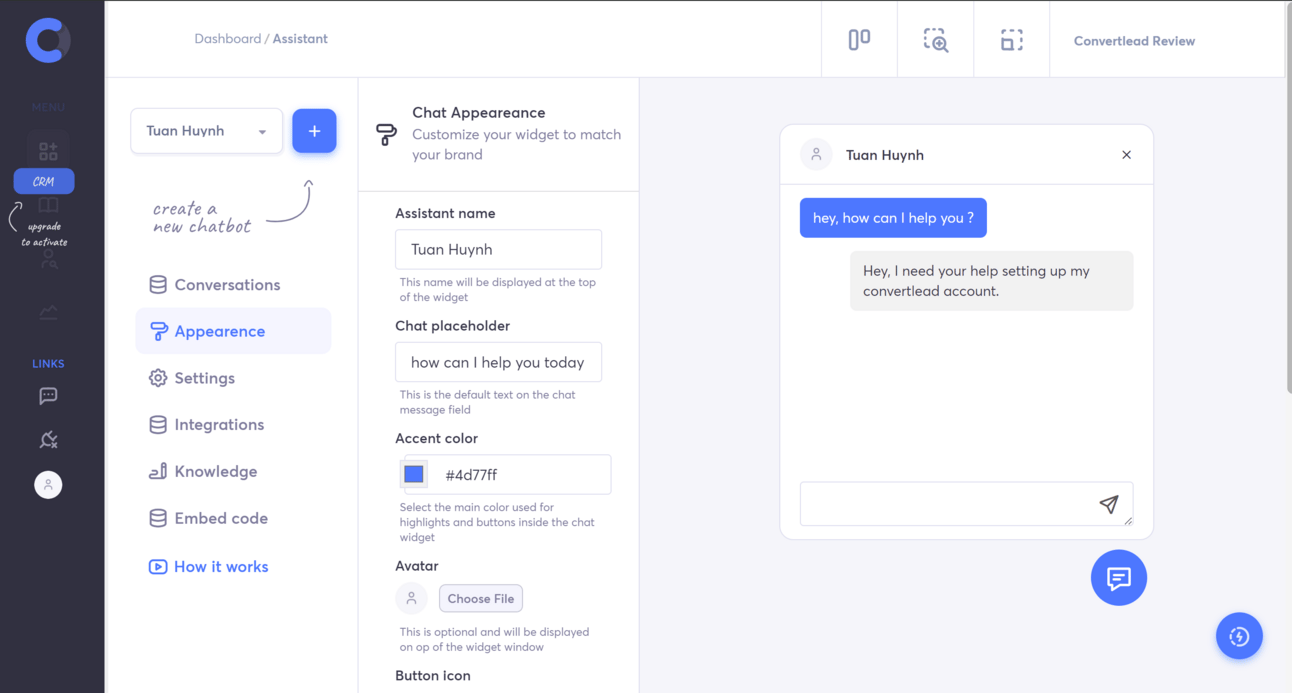1292x693 pixels.
Task: Click the Button icon label
Action: point(433,676)
